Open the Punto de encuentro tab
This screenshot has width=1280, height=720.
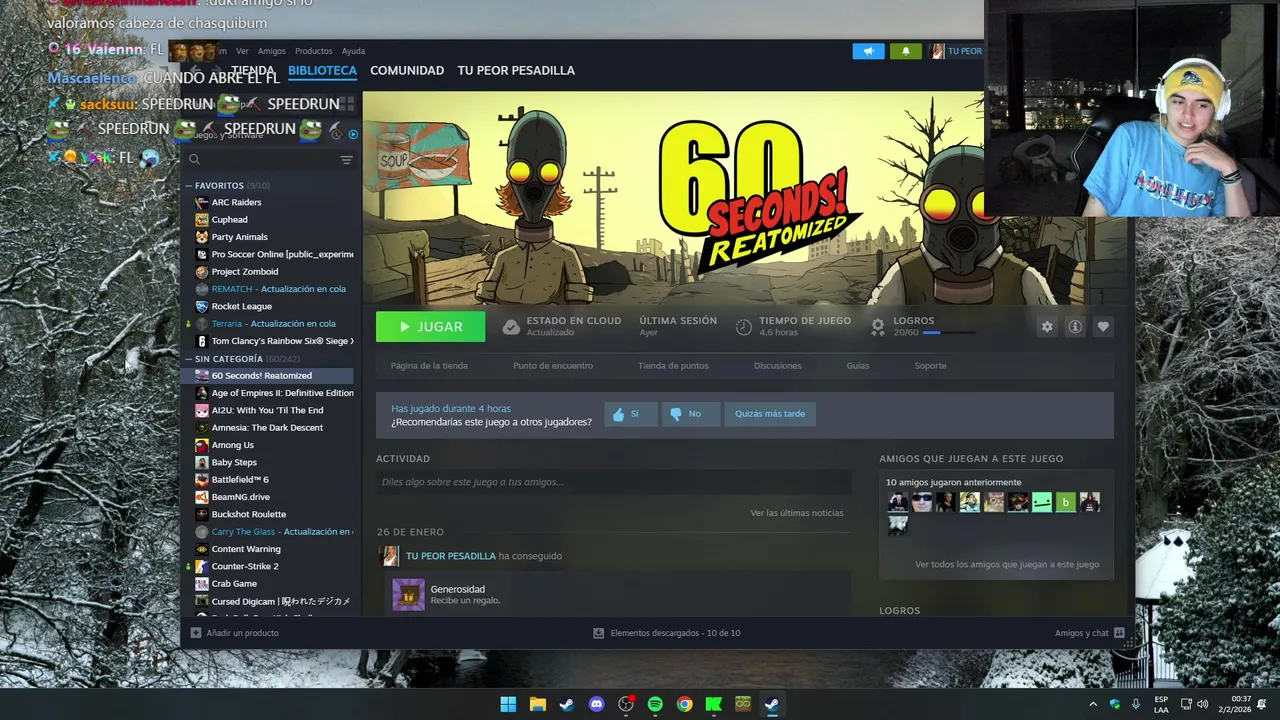tap(553, 366)
